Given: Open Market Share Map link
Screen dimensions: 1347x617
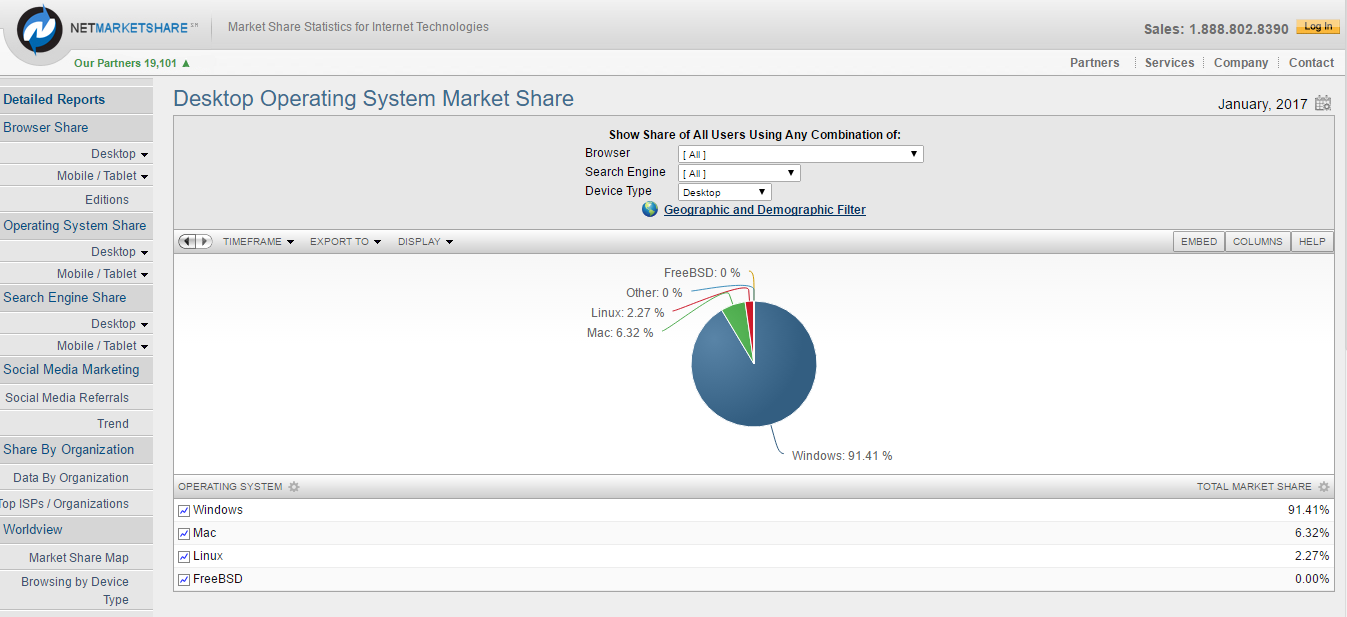Looking at the screenshot, I should pos(79,558).
